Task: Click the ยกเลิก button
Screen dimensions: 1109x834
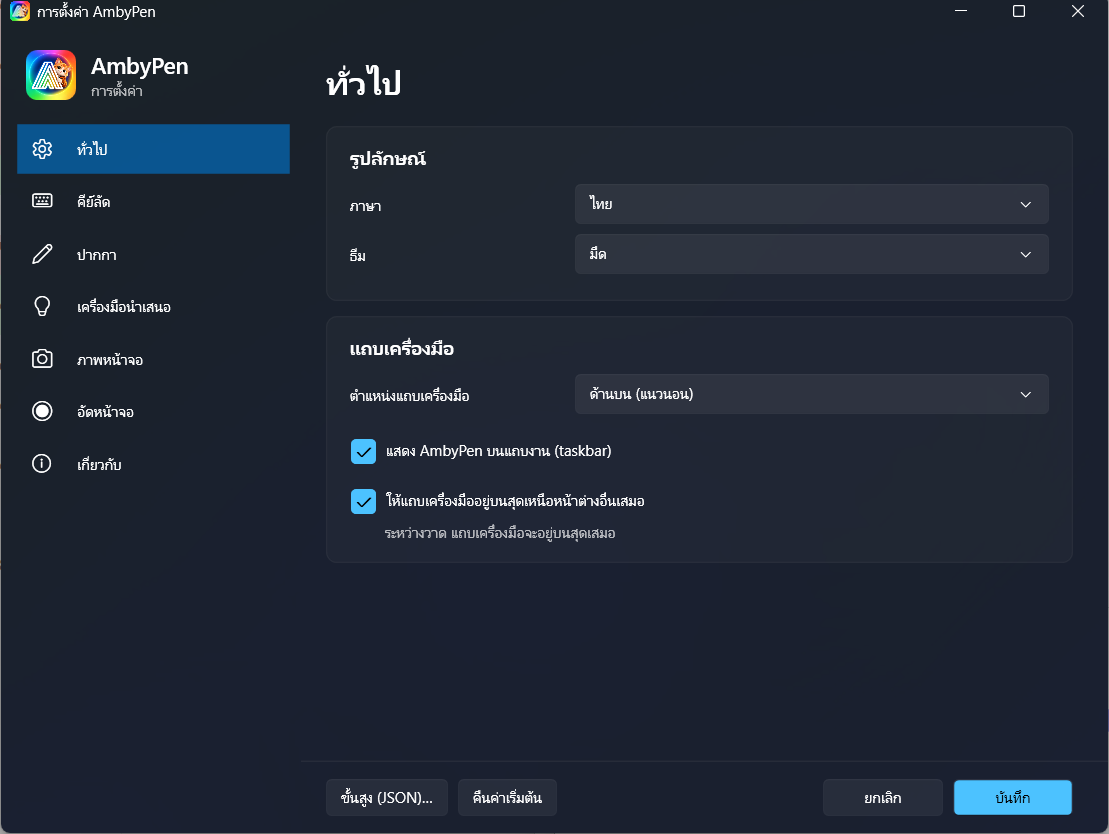Action: coord(883,798)
